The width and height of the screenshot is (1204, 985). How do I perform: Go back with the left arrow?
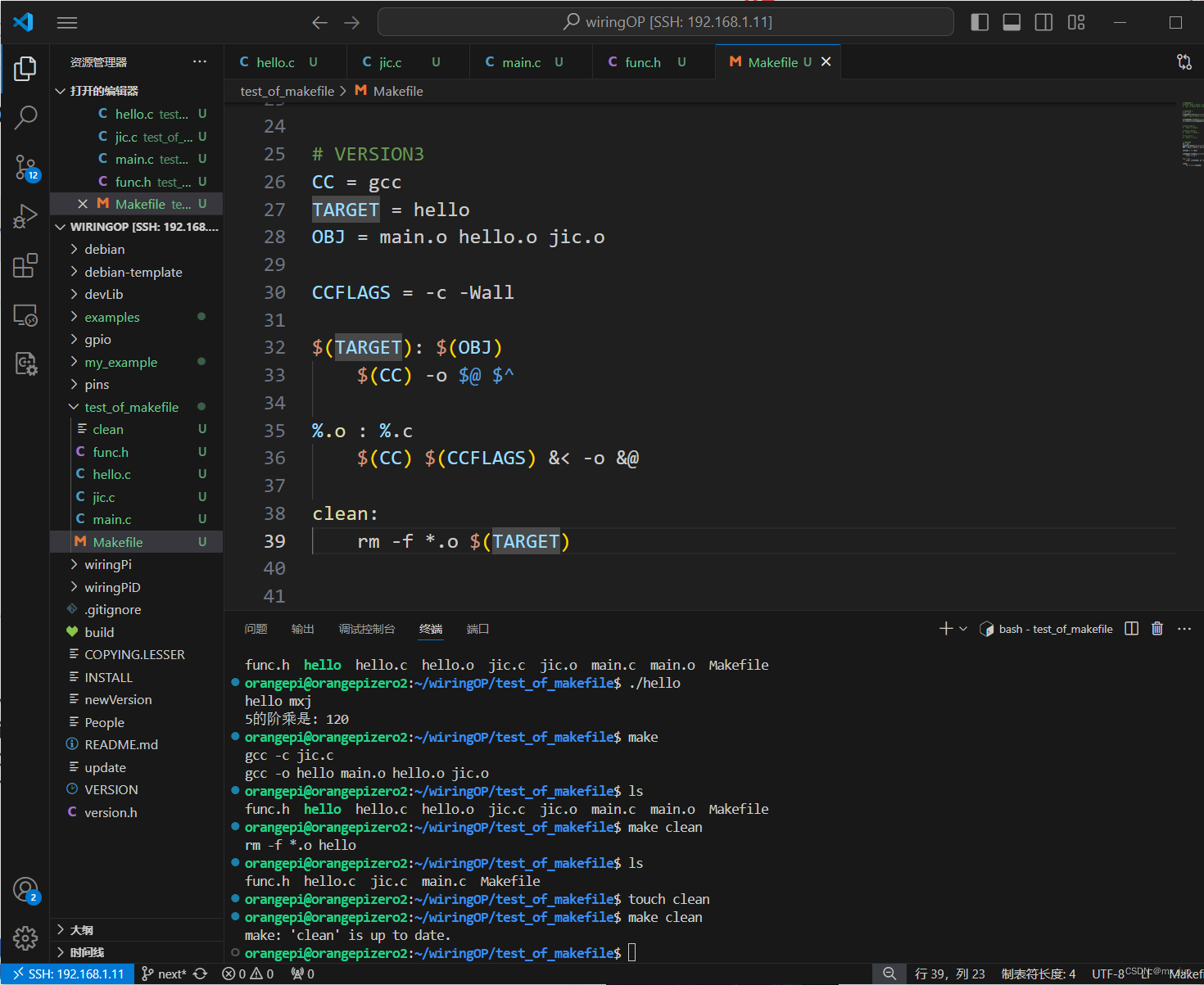point(320,22)
